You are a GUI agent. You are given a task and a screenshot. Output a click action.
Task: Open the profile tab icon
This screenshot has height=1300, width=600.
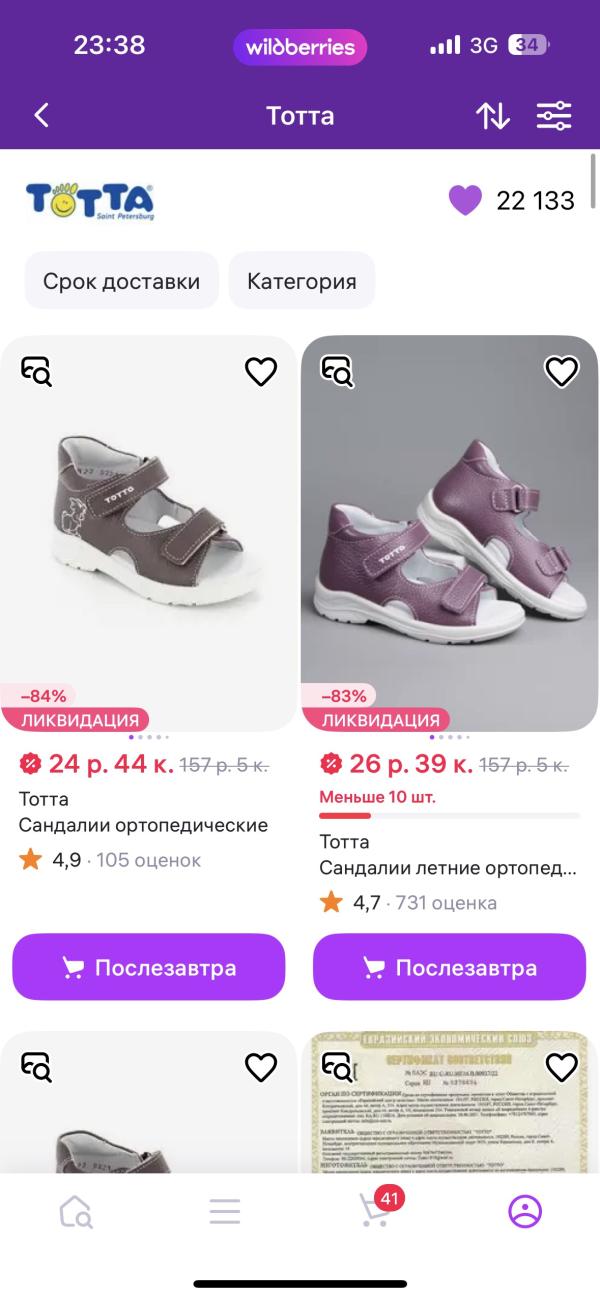[x=524, y=1211]
